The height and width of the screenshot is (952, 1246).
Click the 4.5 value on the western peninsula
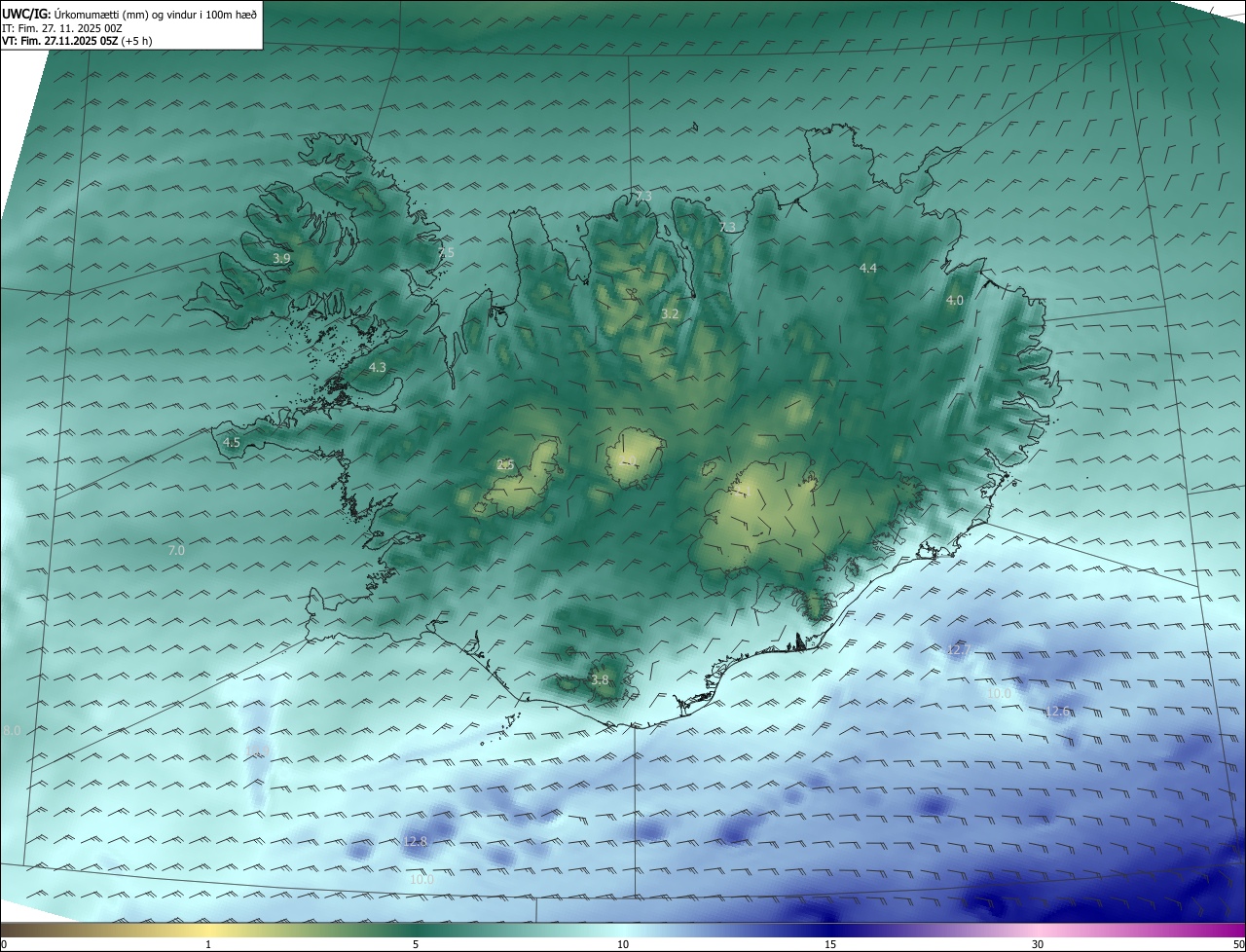(x=232, y=442)
